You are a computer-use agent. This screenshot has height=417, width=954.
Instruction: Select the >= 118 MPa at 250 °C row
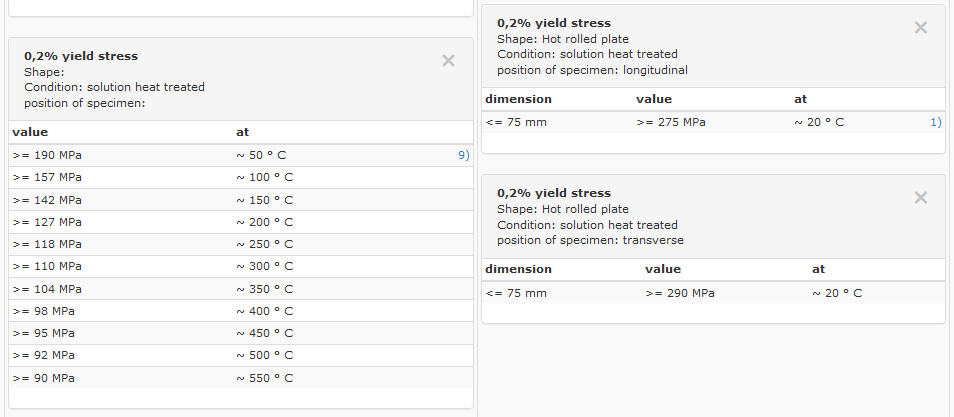point(241,244)
